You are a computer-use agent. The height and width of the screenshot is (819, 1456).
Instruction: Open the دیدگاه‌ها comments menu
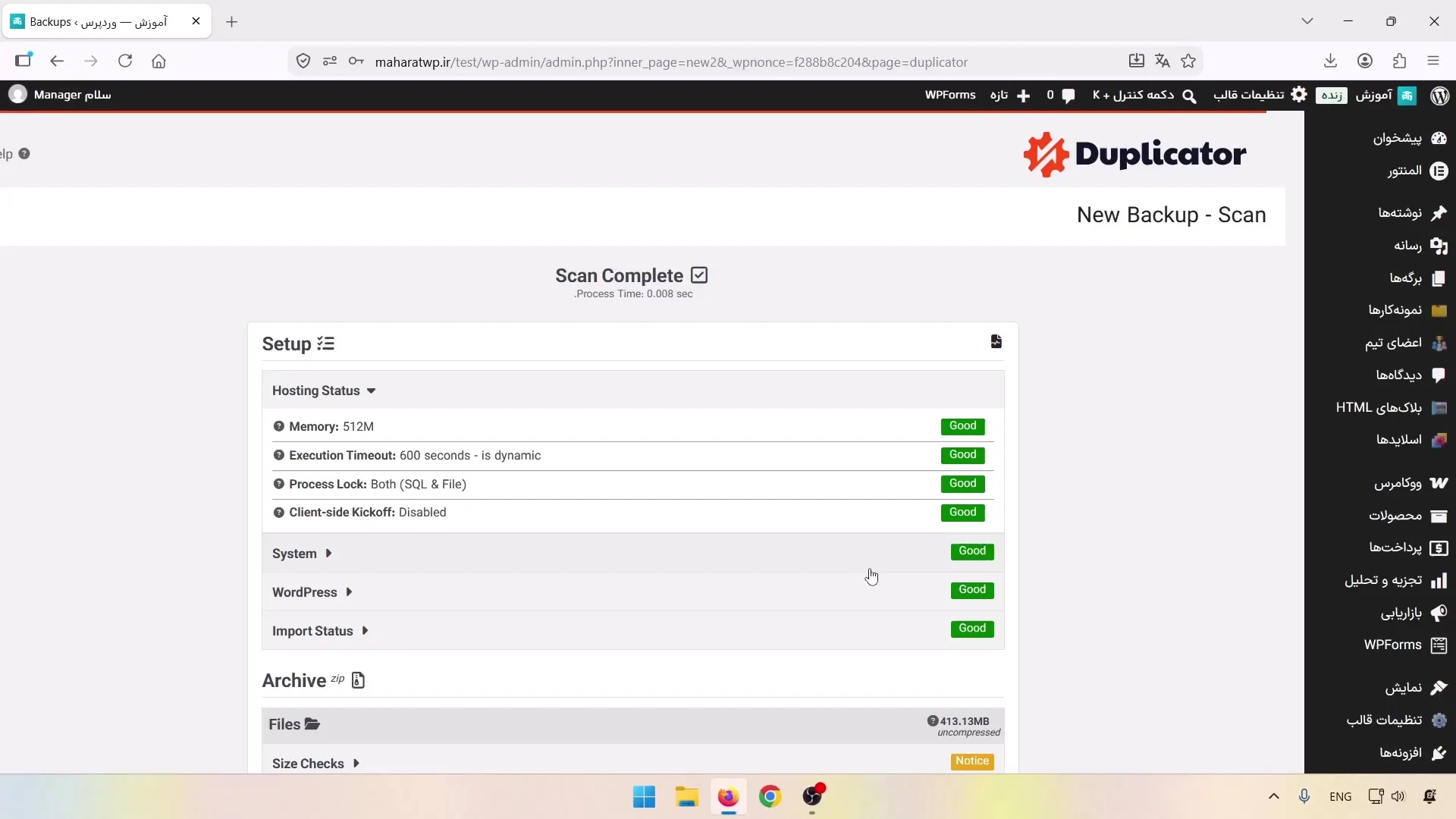pyautogui.click(x=1380, y=375)
